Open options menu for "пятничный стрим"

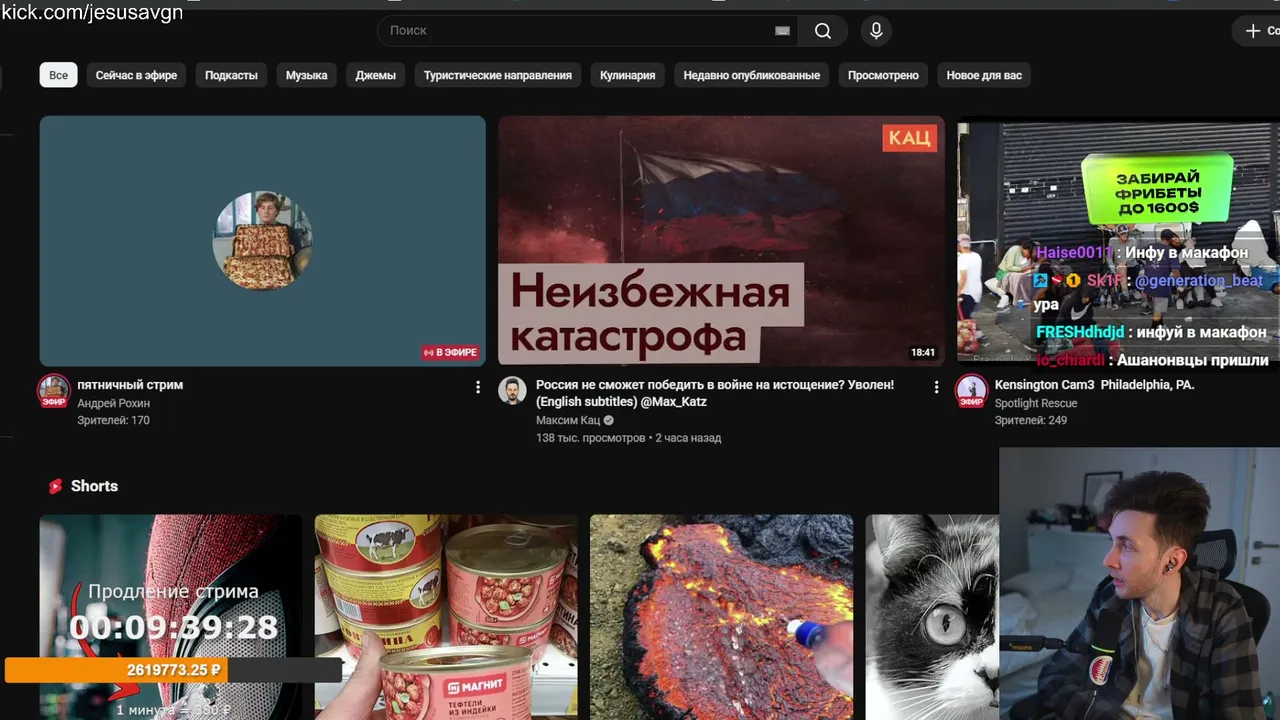point(478,387)
